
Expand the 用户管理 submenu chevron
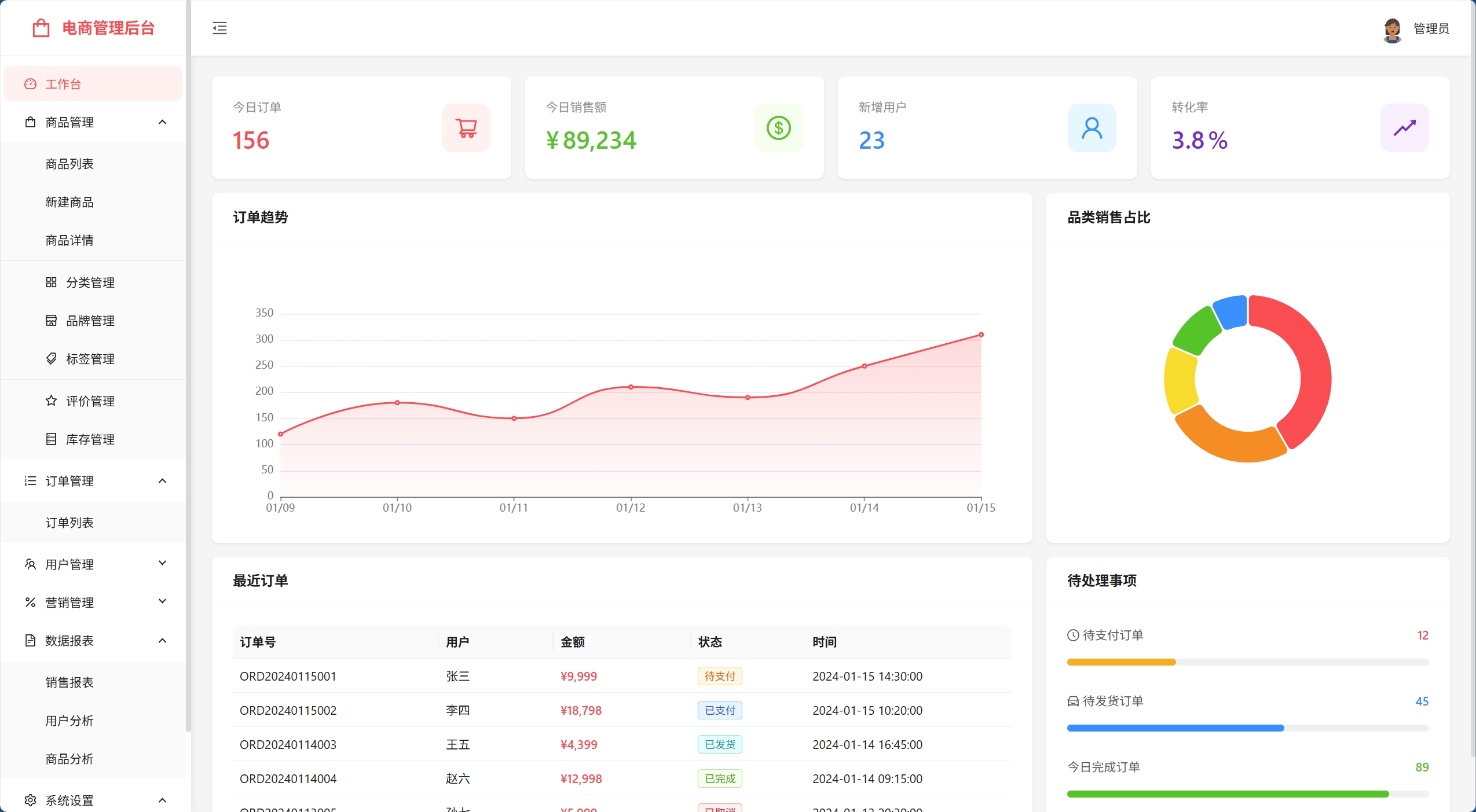(163, 563)
